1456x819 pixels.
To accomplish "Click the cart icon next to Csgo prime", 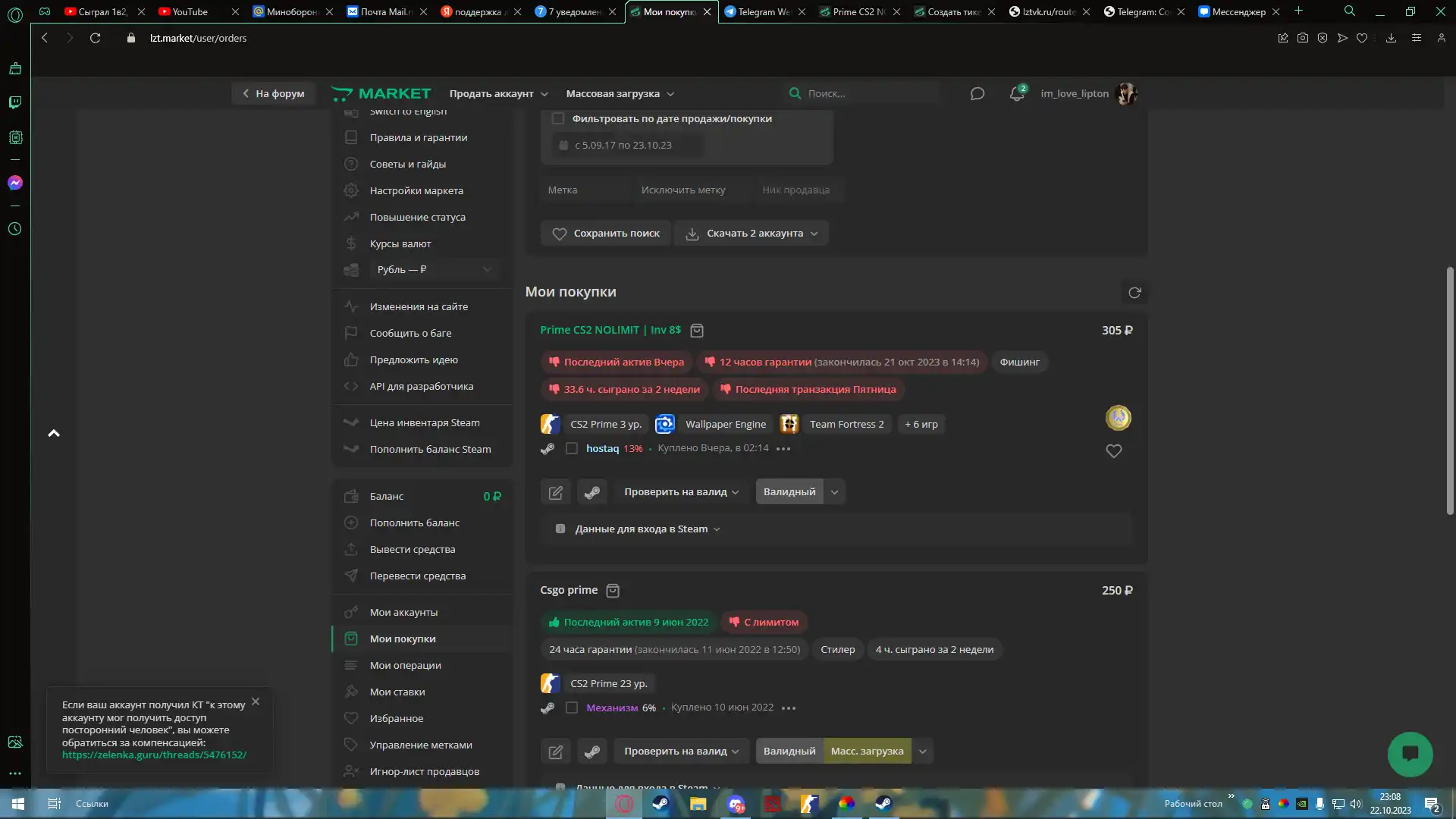I will [613, 591].
